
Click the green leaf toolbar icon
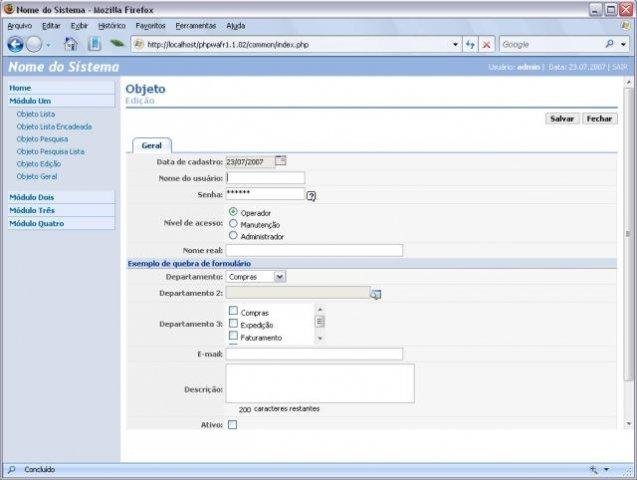click(x=117, y=43)
